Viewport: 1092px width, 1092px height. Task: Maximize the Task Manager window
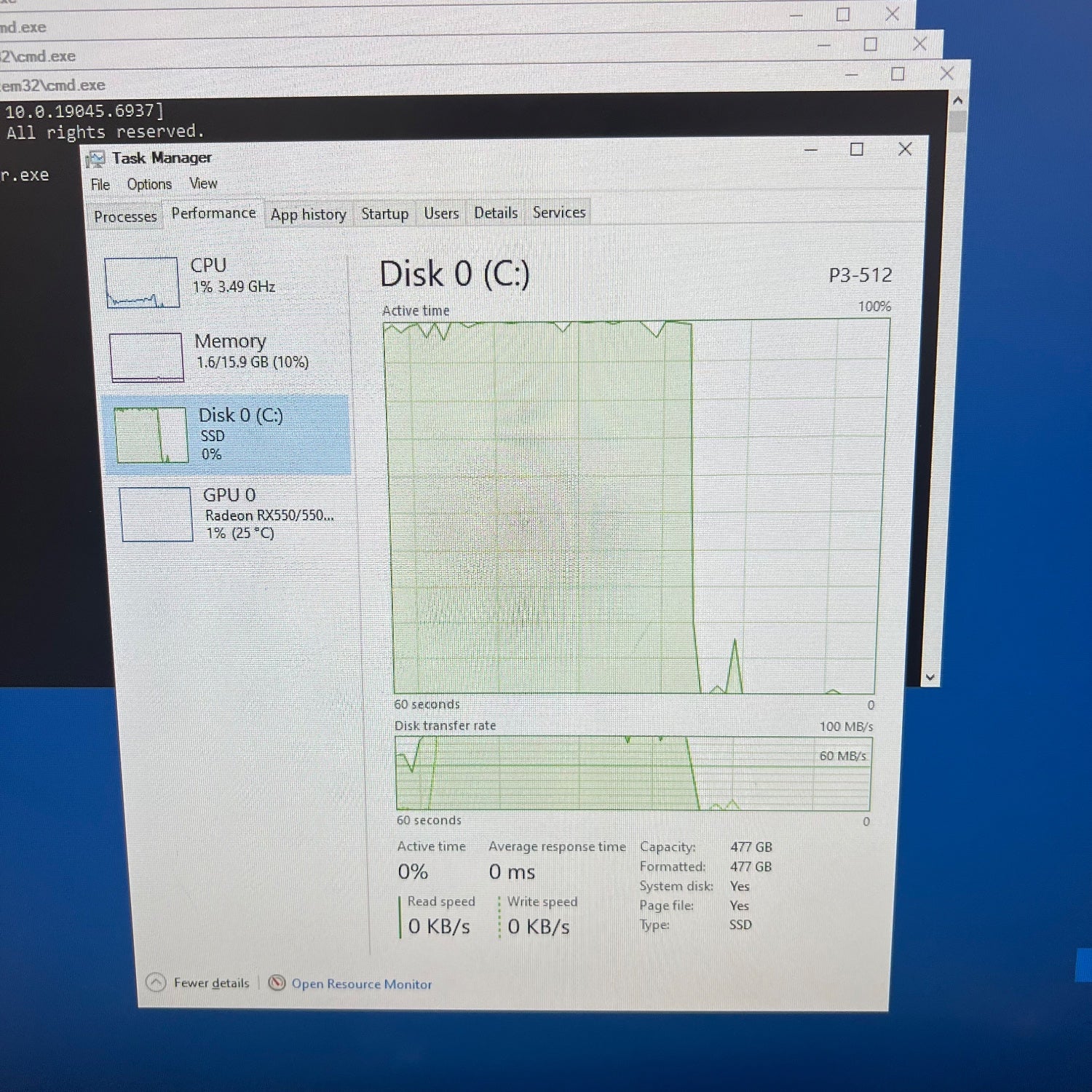(857, 149)
